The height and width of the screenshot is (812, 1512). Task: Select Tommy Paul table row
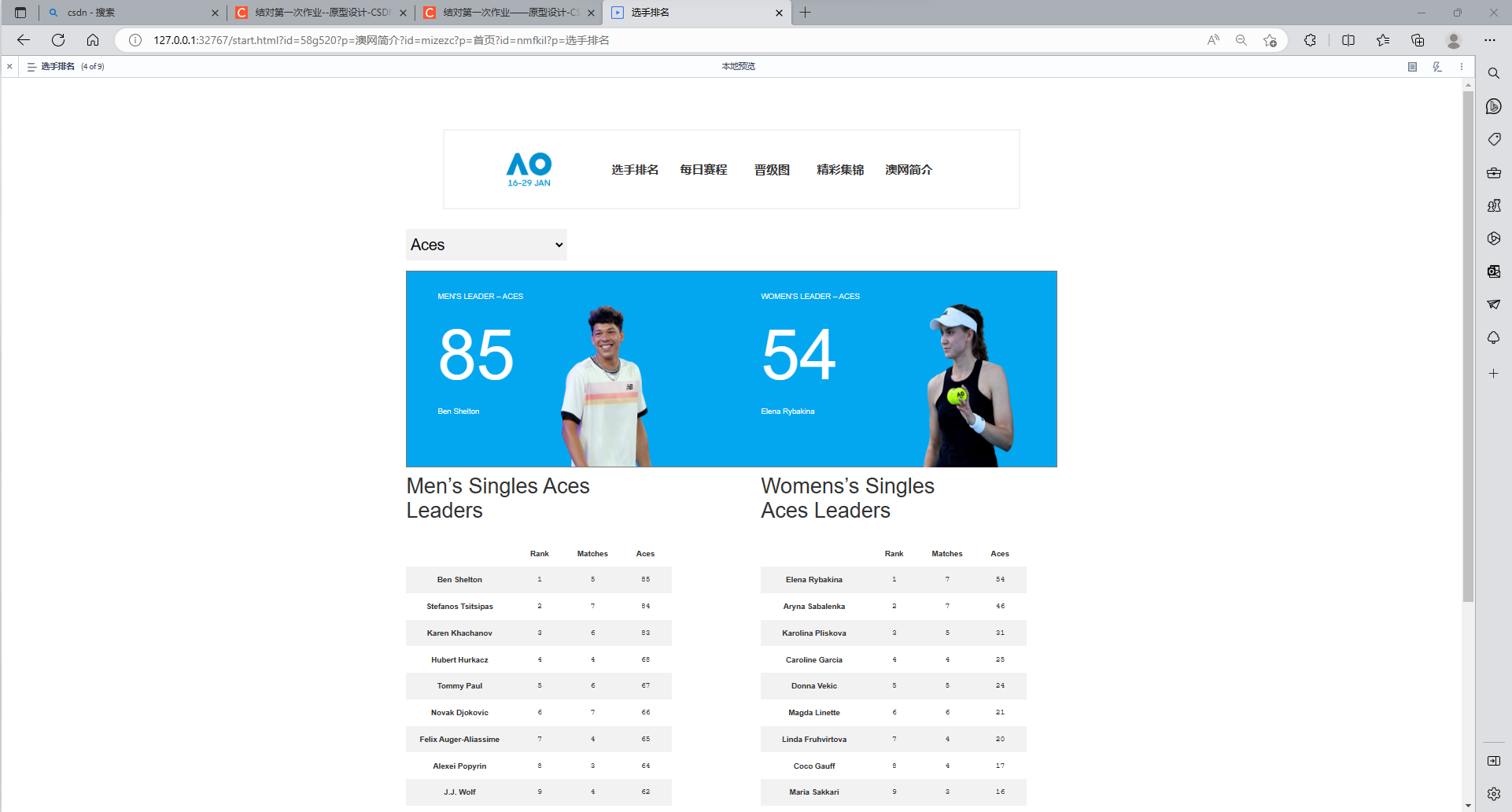539,686
